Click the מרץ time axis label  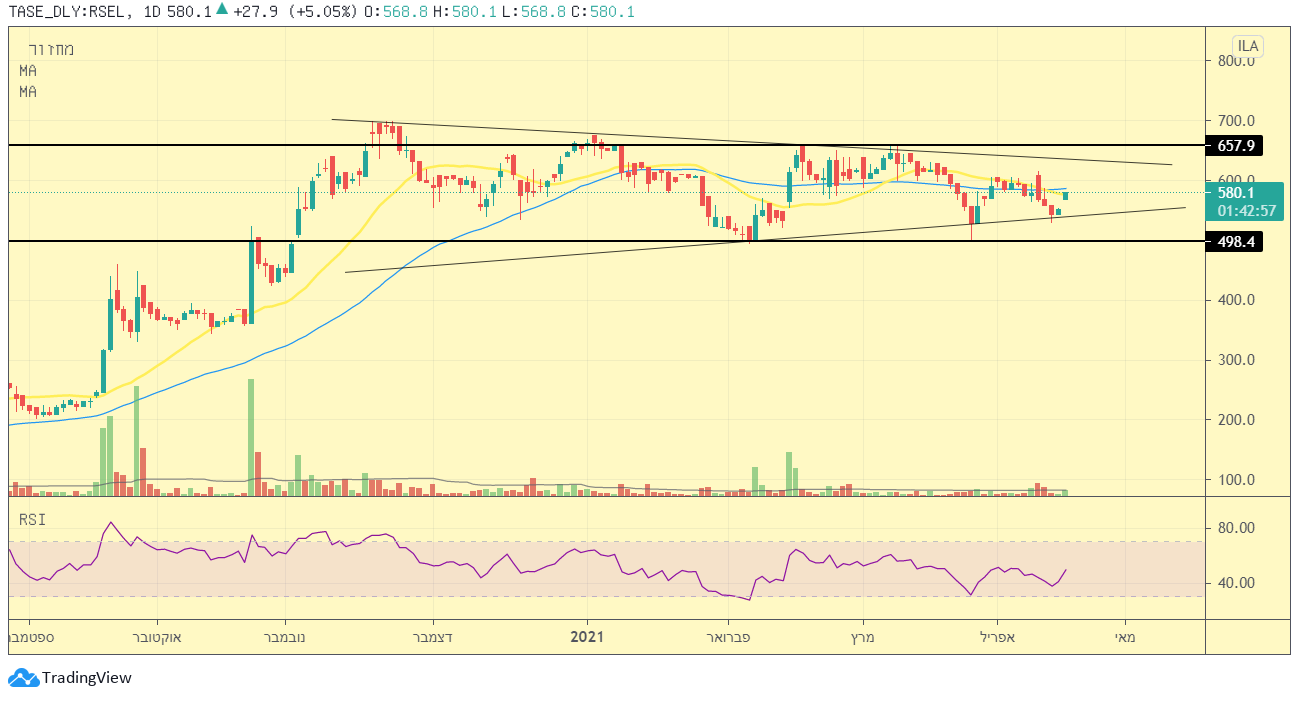(x=862, y=636)
